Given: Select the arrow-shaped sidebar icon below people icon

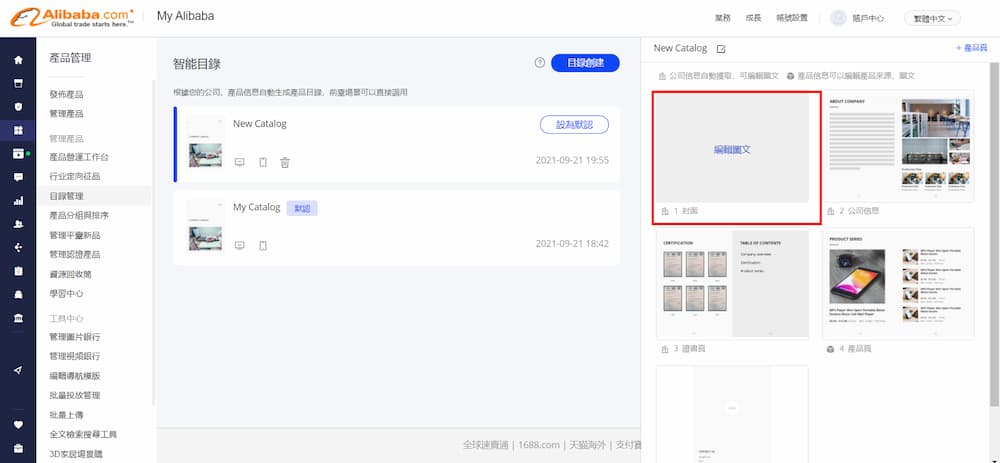Looking at the screenshot, I should coord(18,247).
